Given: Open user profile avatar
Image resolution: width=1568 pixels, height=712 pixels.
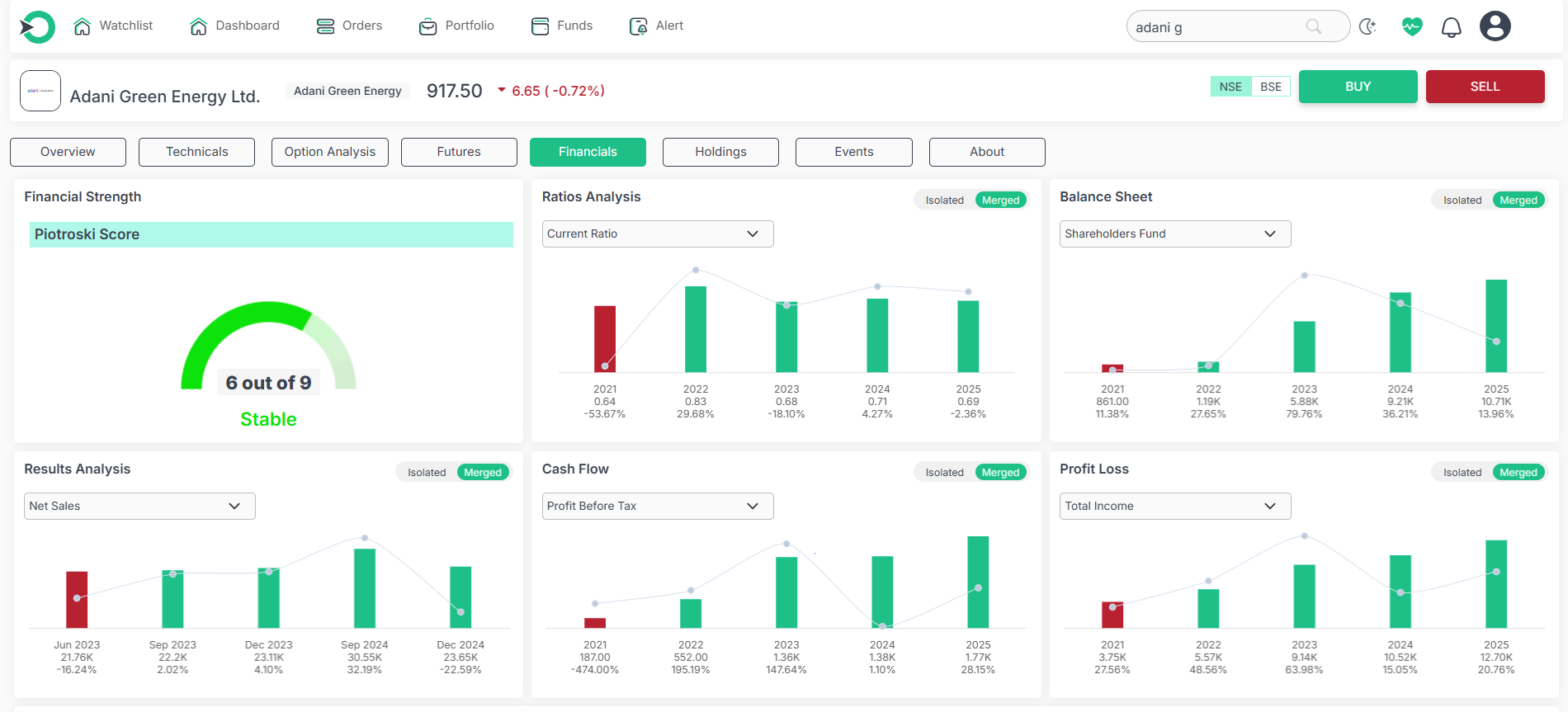Looking at the screenshot, I should (1495, 26).
